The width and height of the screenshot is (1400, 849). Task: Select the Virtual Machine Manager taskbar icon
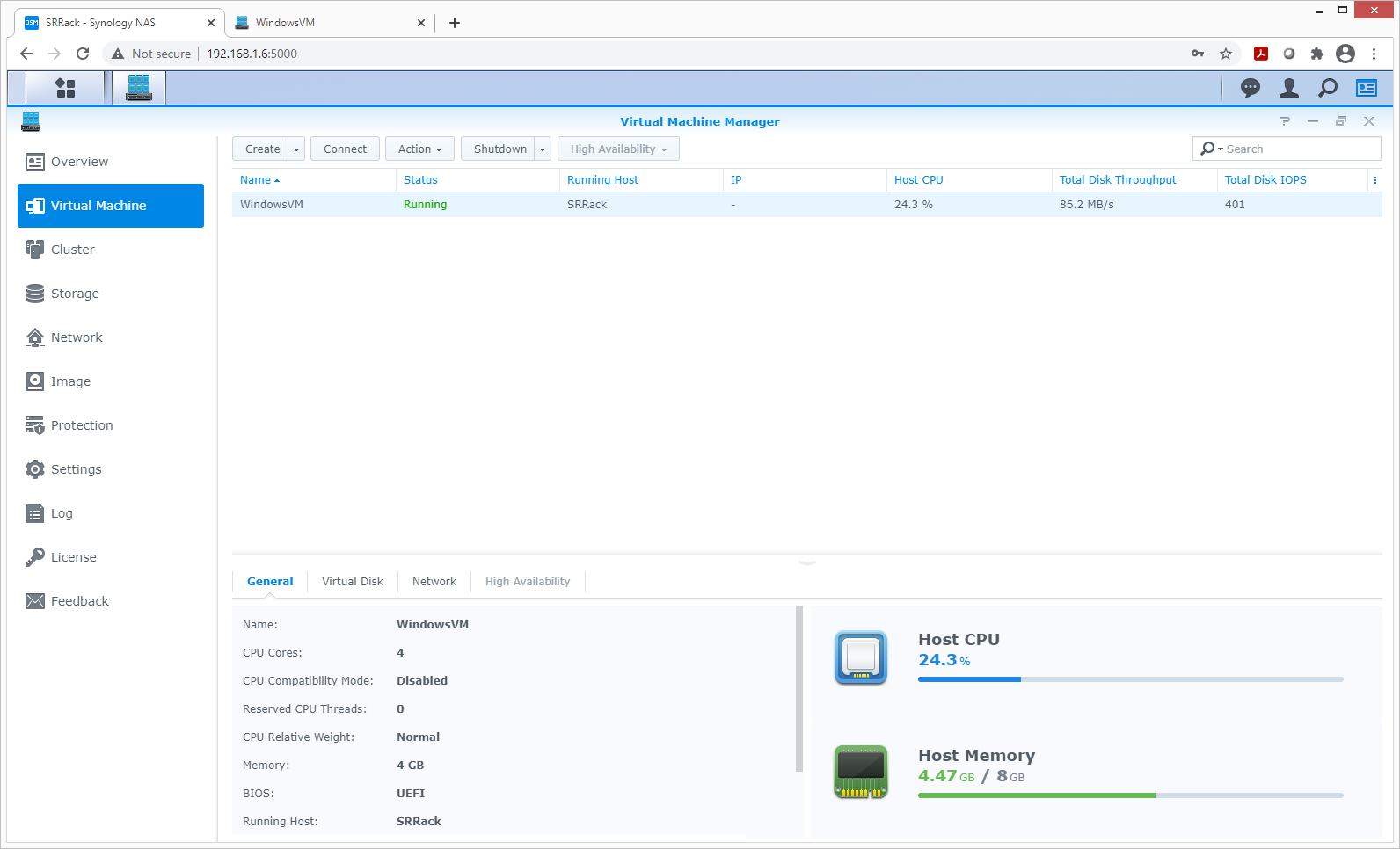tap(139, 88)
